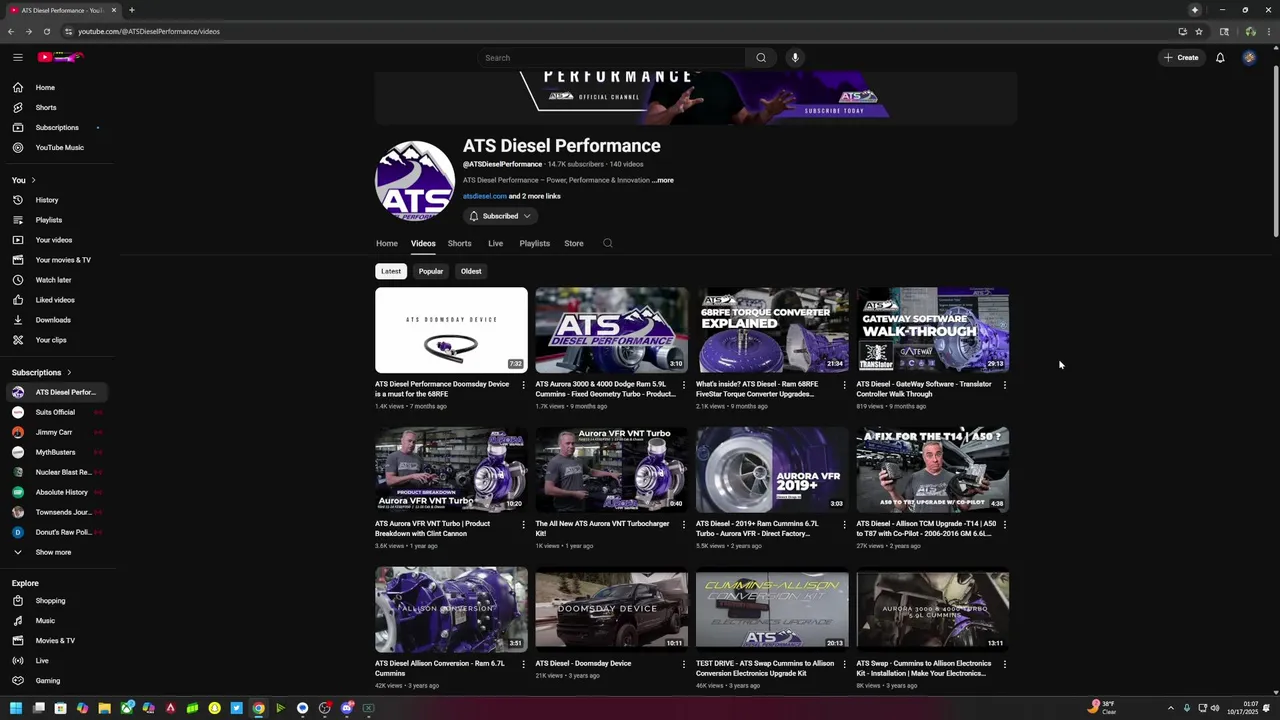The width and height of the screenshot is (1280, 720).
Task: Switch to the Playlists channel tab
Action: 534,243
